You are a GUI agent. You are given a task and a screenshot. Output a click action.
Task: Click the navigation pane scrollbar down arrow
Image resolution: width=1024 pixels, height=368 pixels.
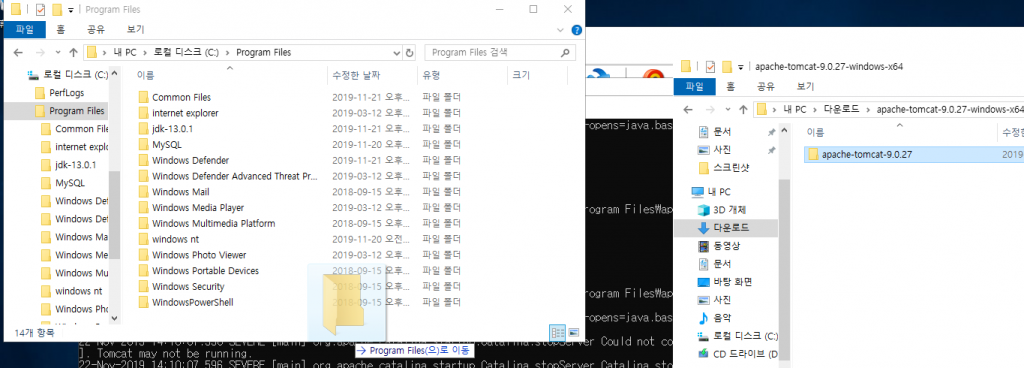(115, 318)
